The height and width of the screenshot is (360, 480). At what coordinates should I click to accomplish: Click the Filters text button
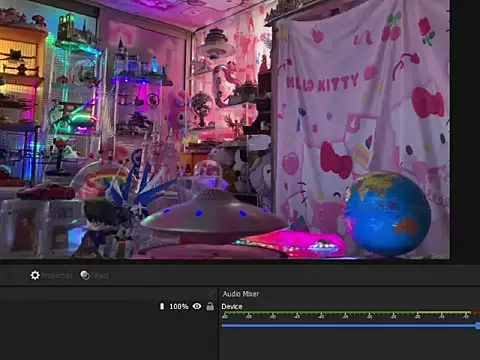point(100,276)
